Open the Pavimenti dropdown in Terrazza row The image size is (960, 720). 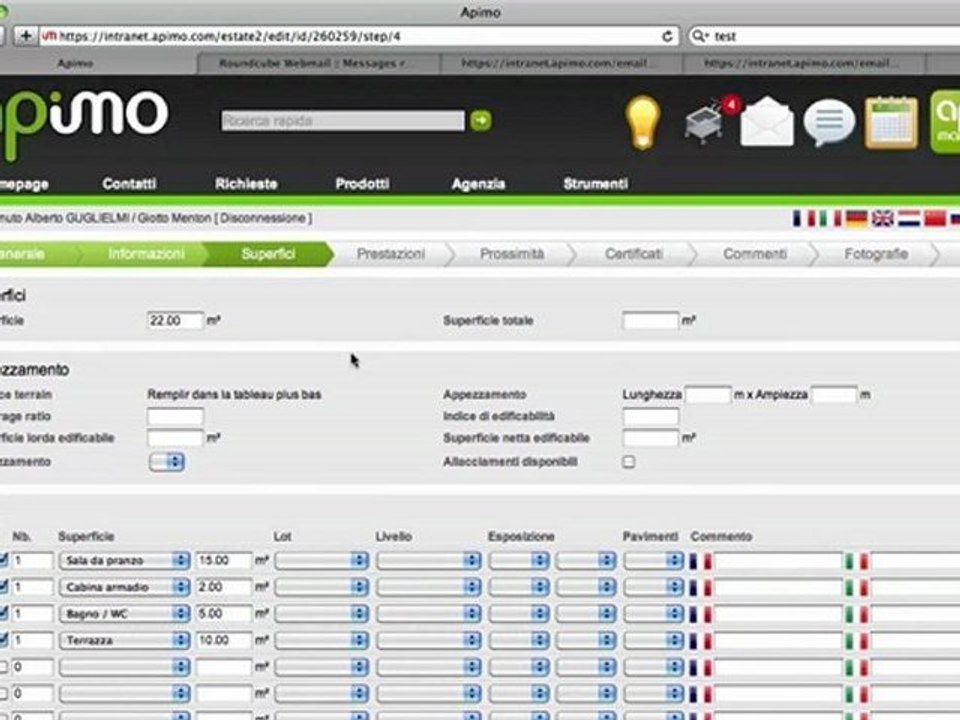(x=653, y=641)
